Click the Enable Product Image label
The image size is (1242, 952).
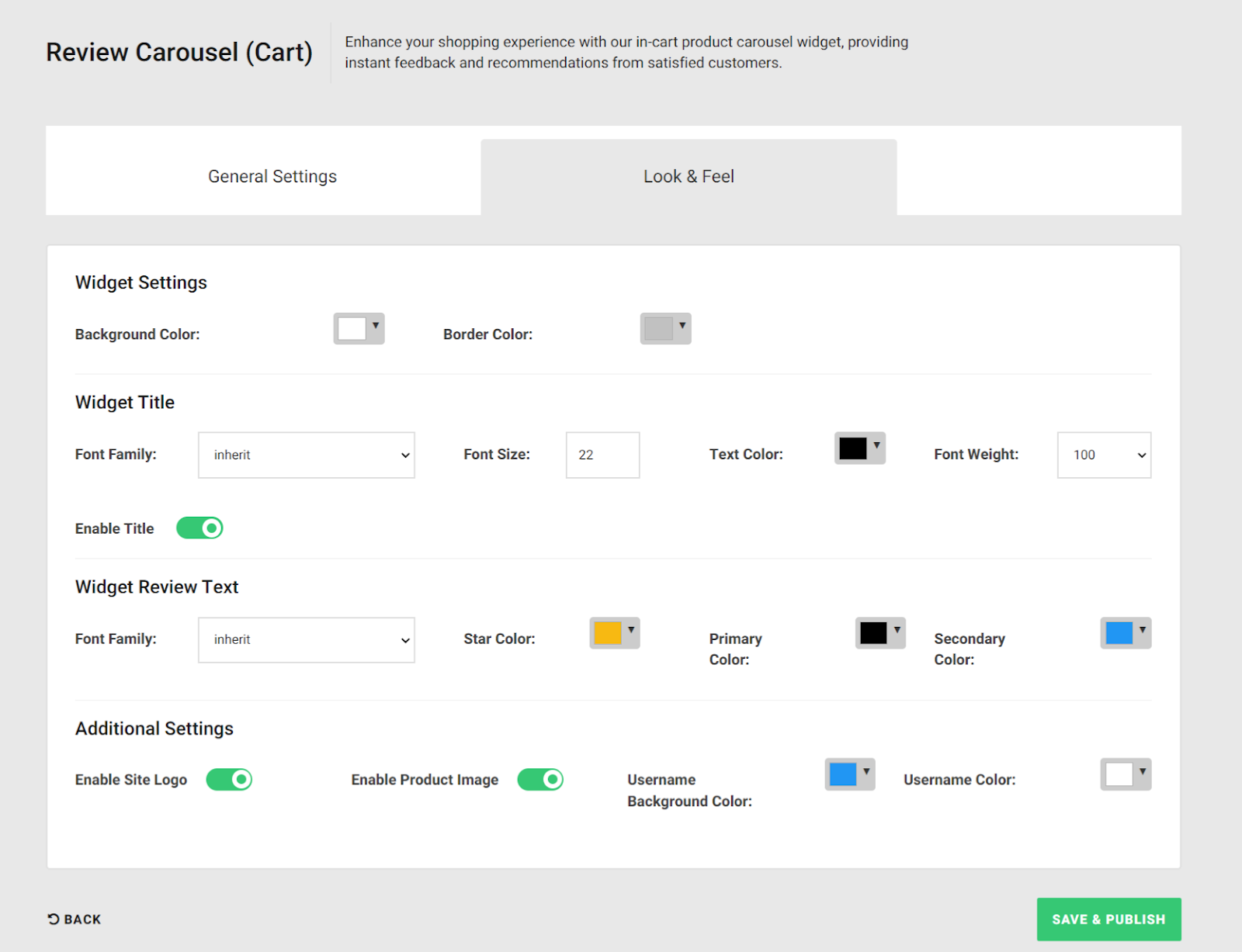tap(425, 780)
